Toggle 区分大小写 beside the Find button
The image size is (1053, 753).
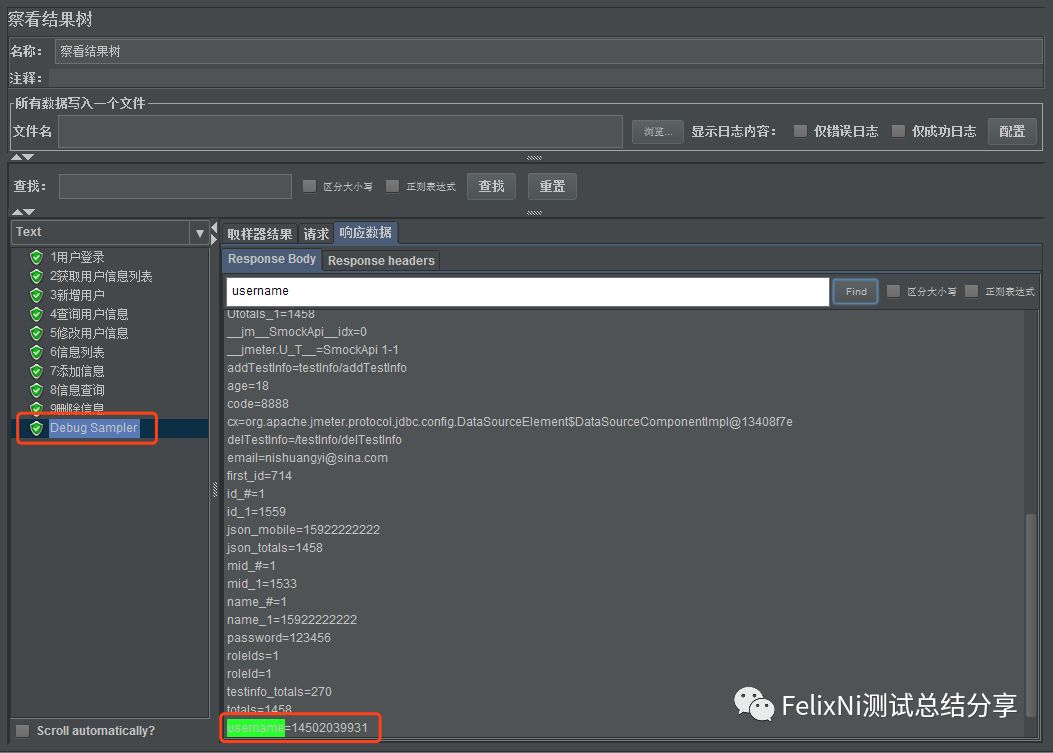tap(893, 291)
